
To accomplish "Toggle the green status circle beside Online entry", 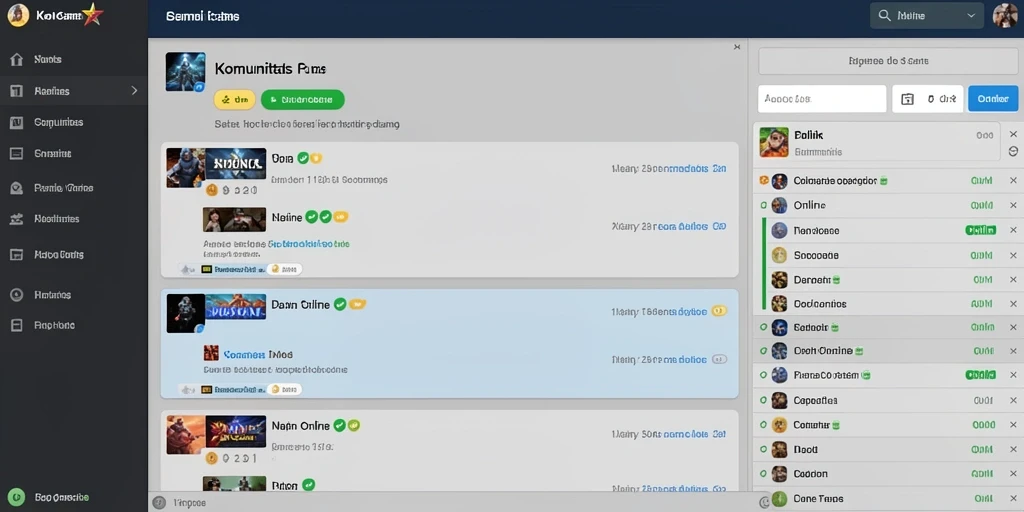I will point(763,205).
